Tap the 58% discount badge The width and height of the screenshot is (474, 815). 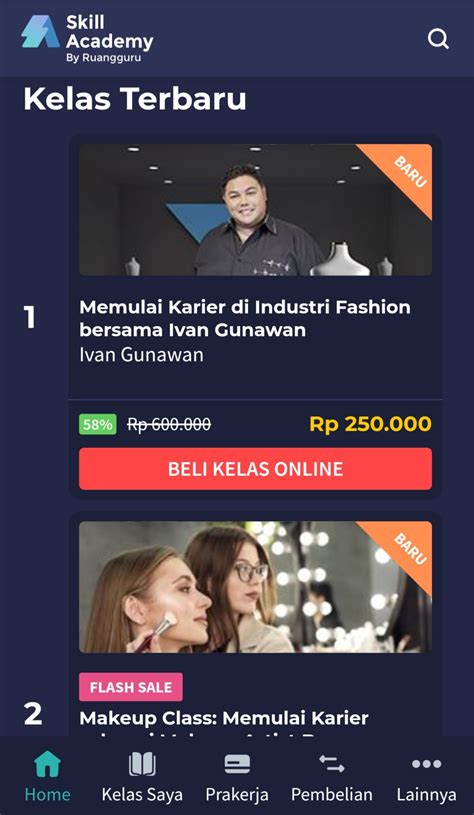[98, 425]
